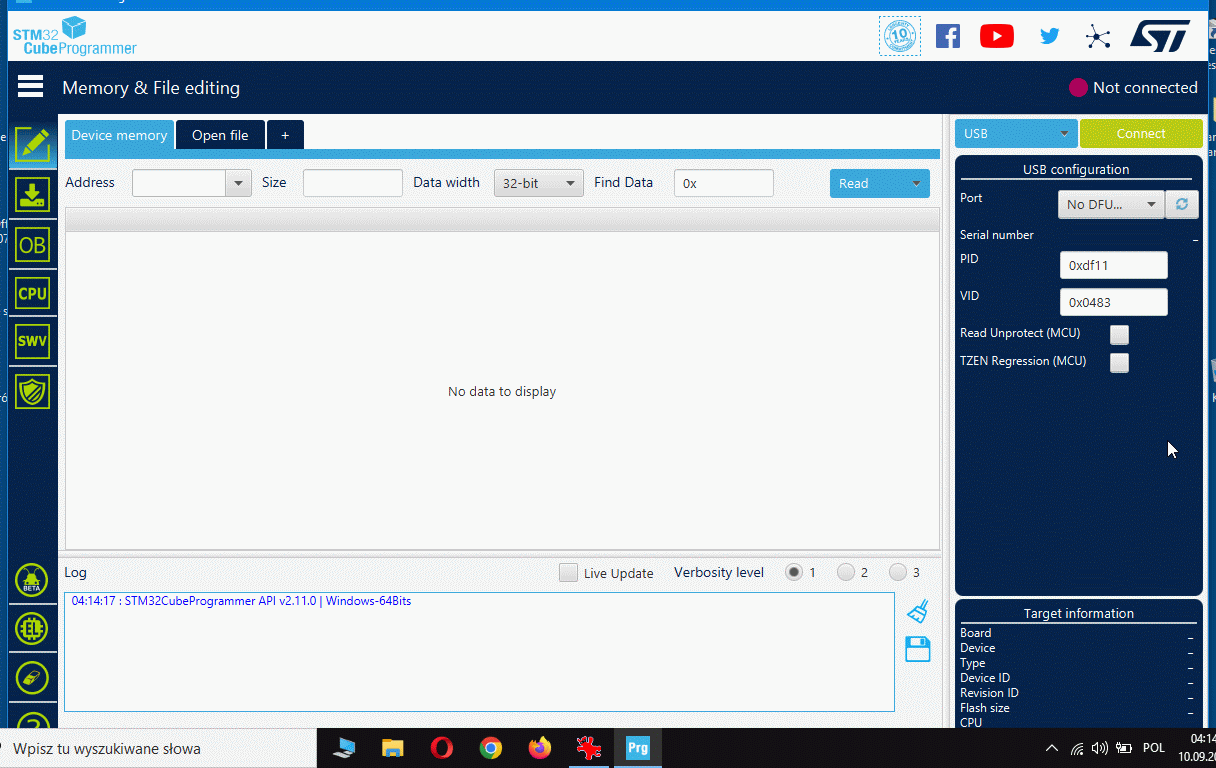Open the SWV serial wire viewer
The width and height of the screenshot is (1216, 768).
click(x=32, y=341)
